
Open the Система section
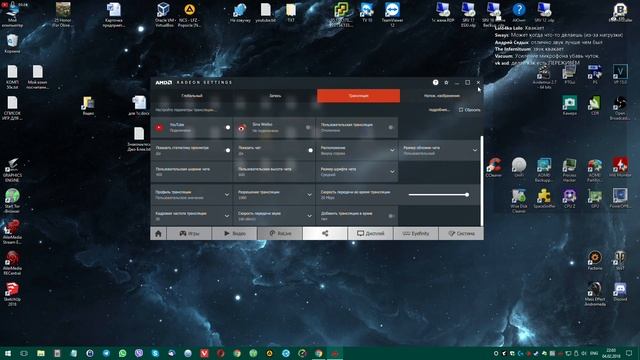coord(461,233)
